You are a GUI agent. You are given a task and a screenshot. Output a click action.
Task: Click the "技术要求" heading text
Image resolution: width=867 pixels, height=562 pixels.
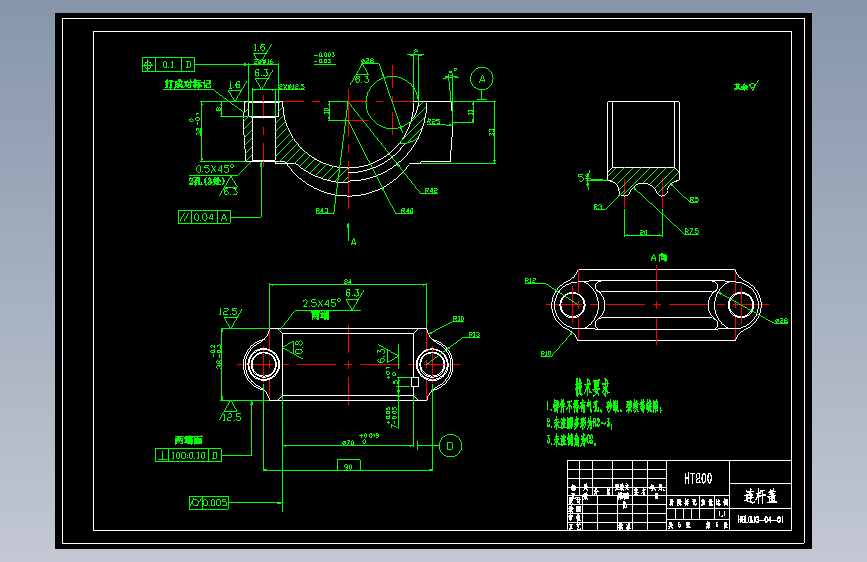click(592, 387)
